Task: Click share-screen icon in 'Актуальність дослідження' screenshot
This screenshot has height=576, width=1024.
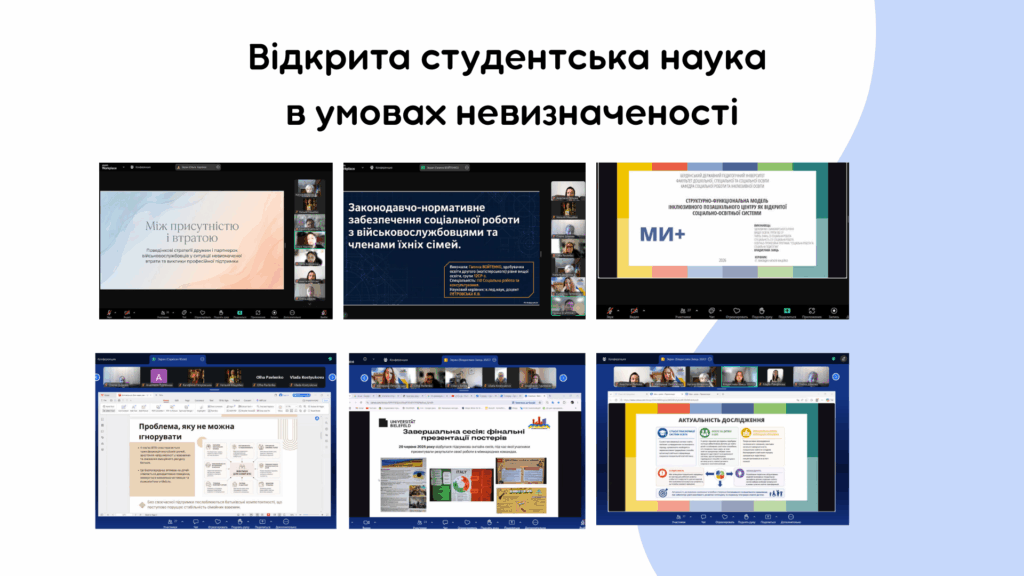Action: pos(768,517)
